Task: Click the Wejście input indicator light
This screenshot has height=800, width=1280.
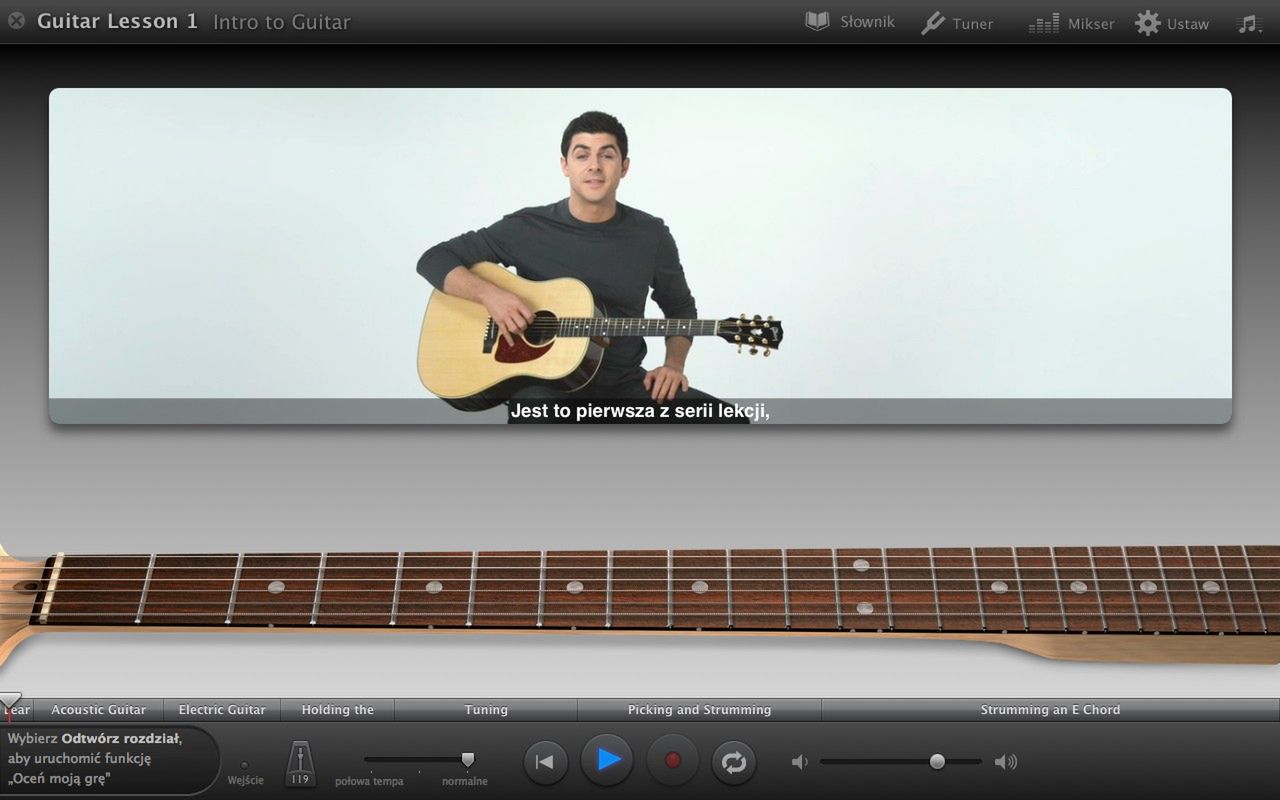Action: [x=245, y=765]
